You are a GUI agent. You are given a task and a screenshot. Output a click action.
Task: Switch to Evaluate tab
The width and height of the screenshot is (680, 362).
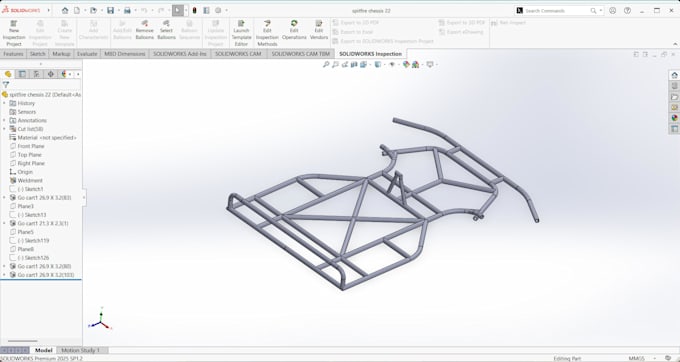(x=87, y=54)
